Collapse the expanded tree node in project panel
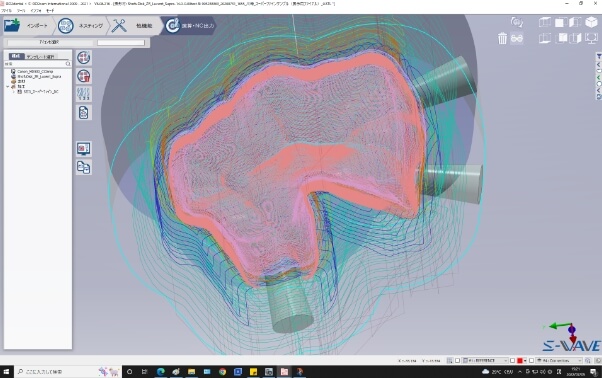The height and width of the screenshot is (378, 602). click(x=7, y=87)
